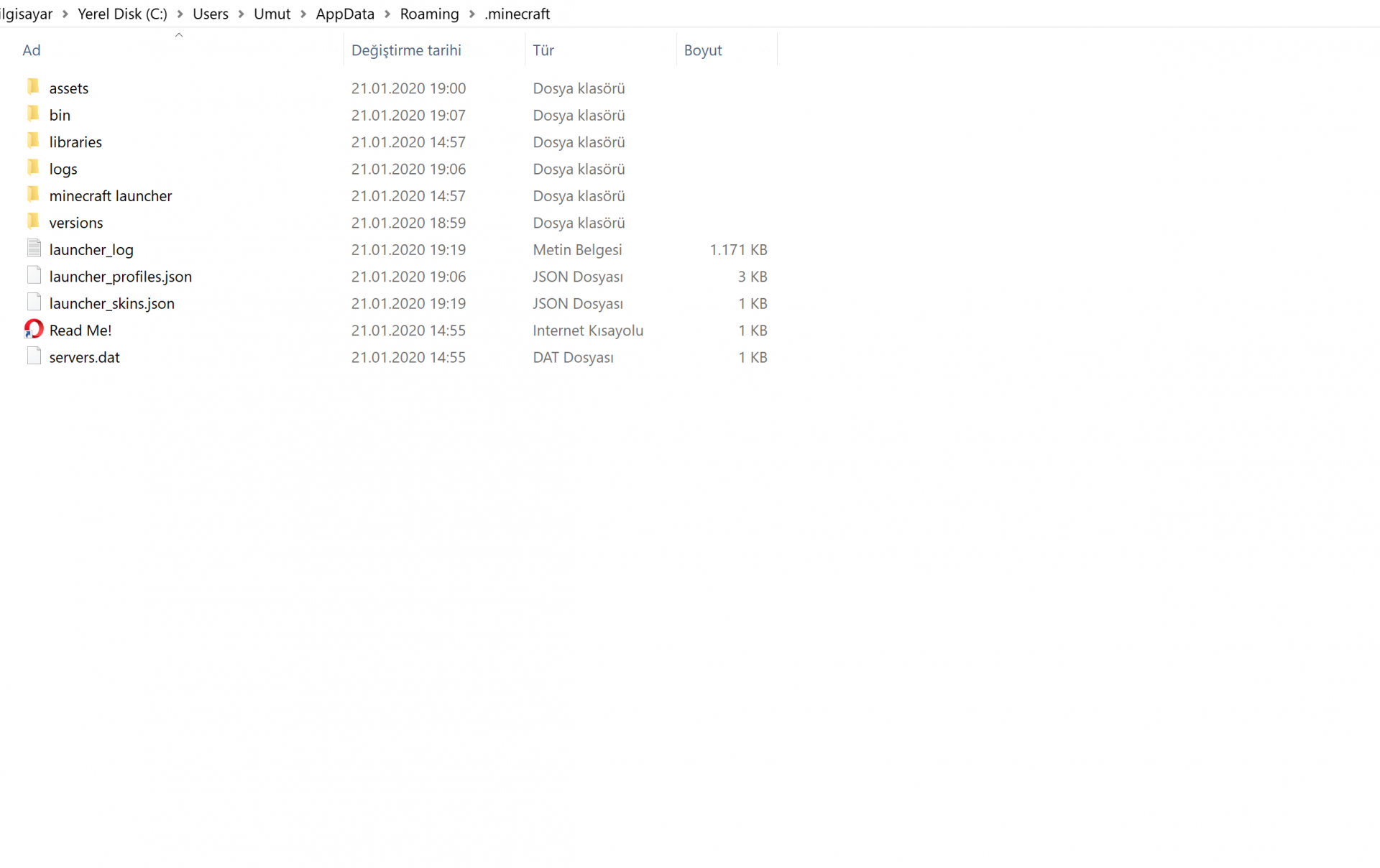The height and width of the screenshot is (868, 1380).
Task: Go to AppData folder in breadcrumb
Action: (345, 14)
